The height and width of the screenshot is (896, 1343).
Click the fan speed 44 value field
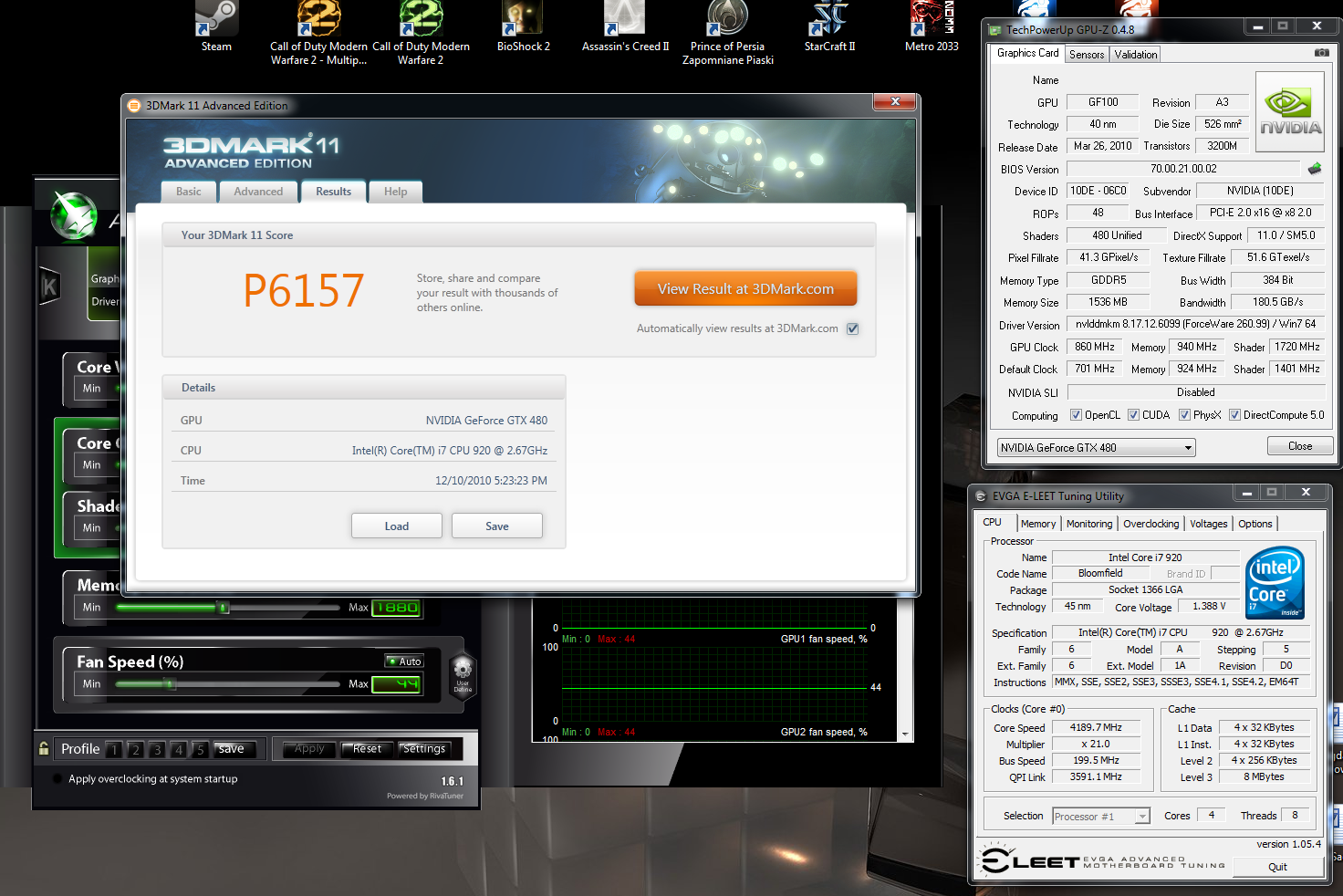[x=396, y=683]
